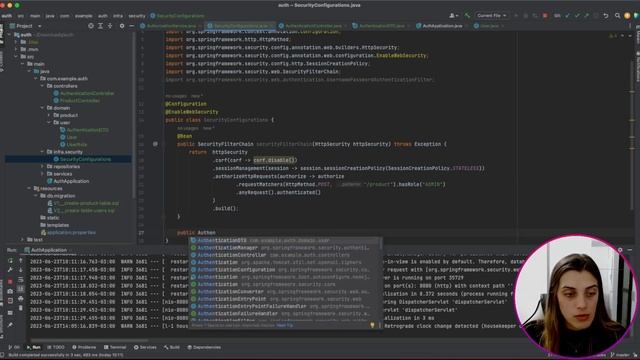Click gutter icon beside securityFilterChain method
The image size is (640, 360).
pyautogui.click(x=155, y=144)
